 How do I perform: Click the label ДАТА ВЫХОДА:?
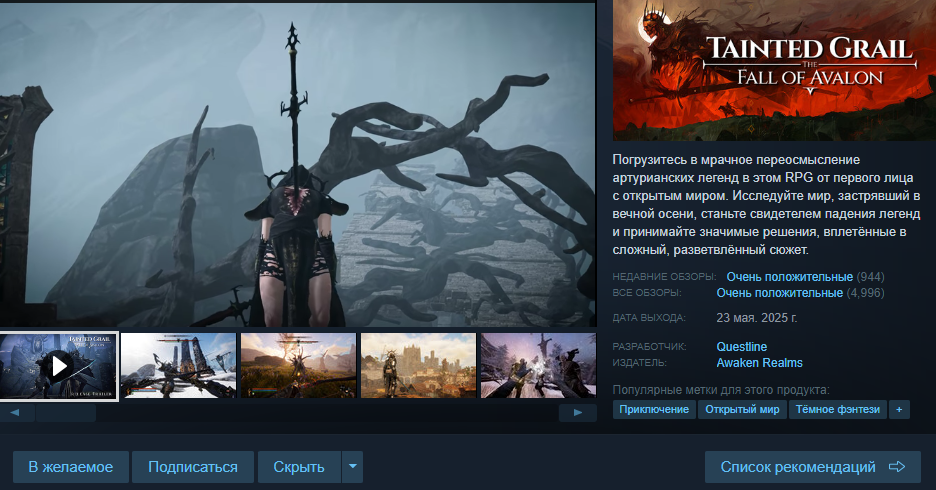[x=649, y=318]
